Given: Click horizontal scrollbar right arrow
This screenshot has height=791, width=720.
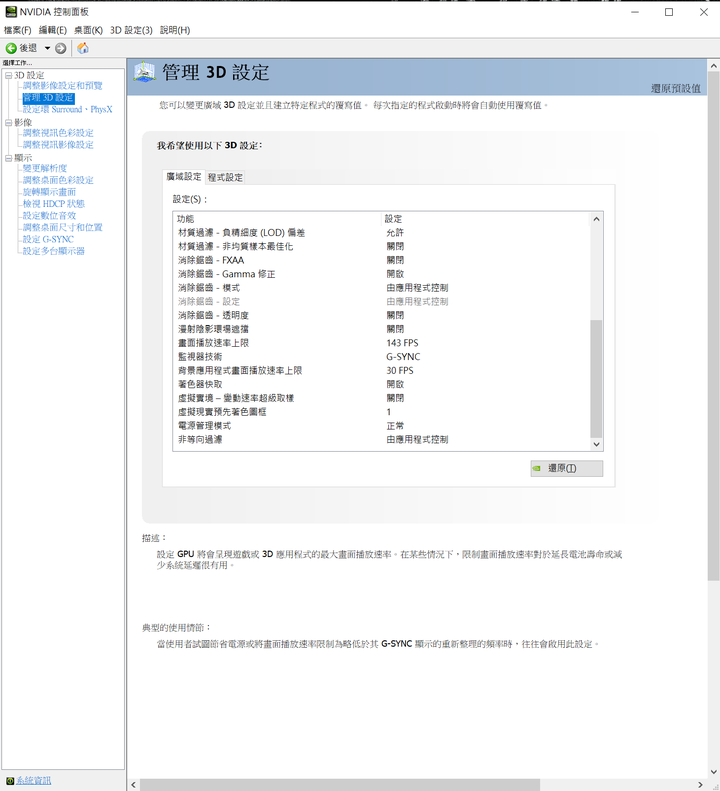Looking at the screenshot, I should [x=700, y=784].
